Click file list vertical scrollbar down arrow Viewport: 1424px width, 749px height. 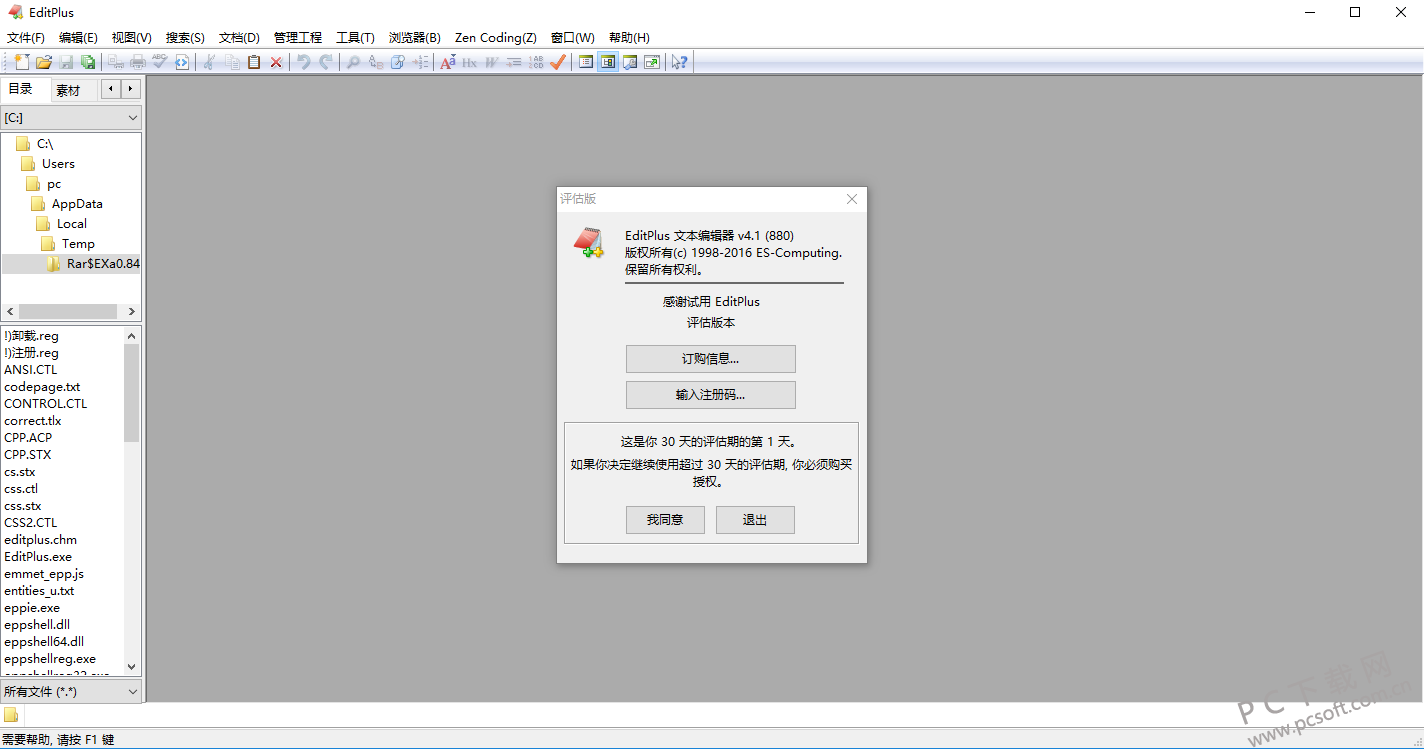pyautogui.click(x=132, y=666)
